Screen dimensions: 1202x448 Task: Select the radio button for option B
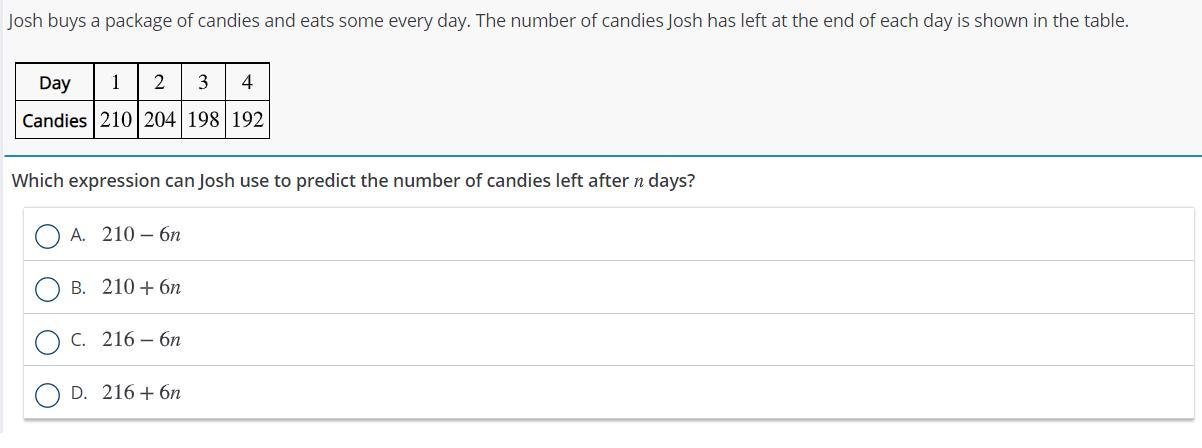(47, 289)
